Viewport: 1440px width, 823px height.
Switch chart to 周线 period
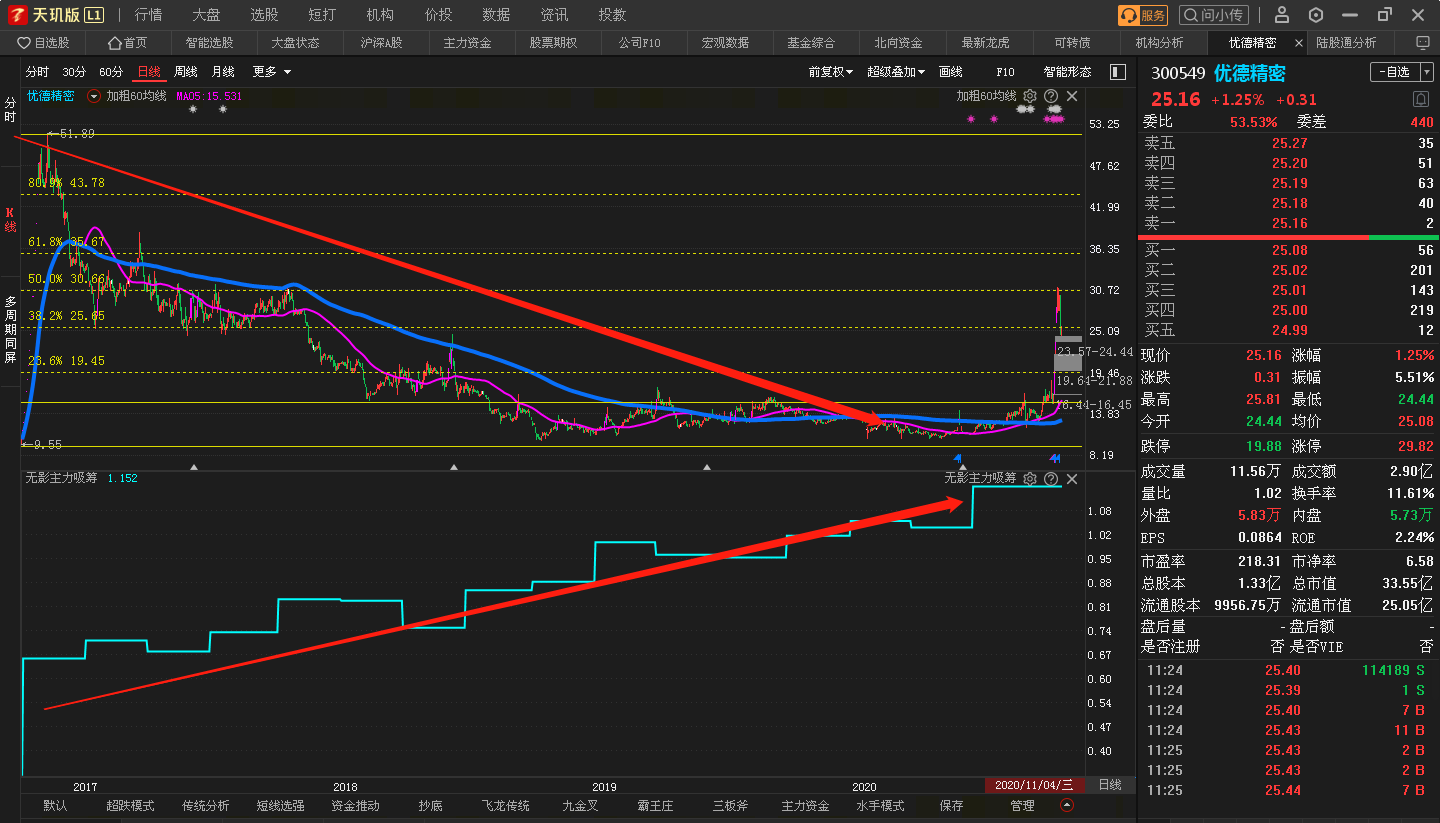point(186,72)
